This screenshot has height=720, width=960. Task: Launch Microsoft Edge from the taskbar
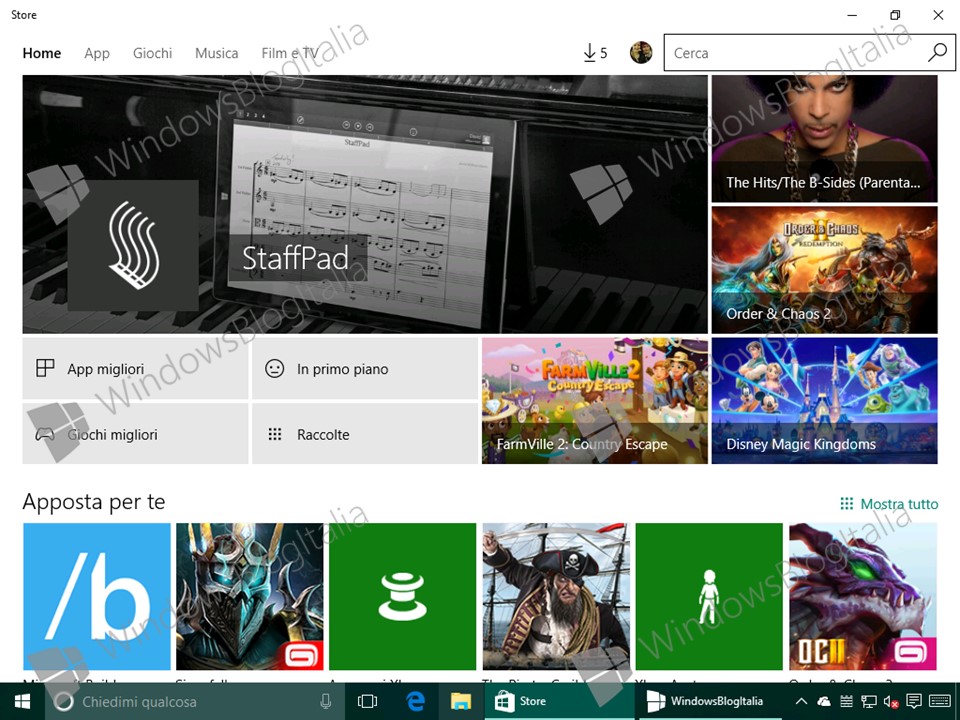click(415, 702)
